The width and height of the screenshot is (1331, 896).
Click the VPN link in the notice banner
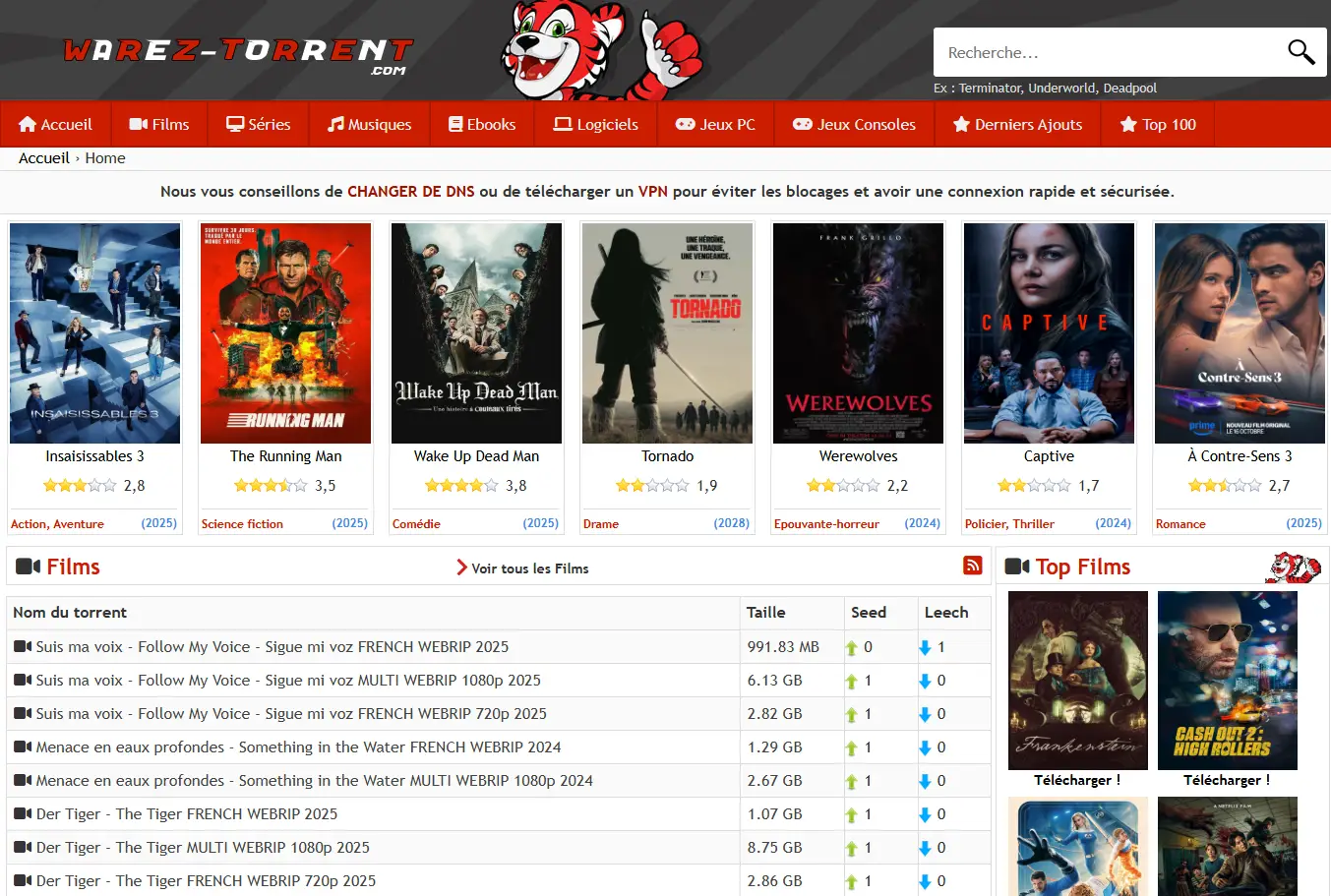click(x=653, y=191)
